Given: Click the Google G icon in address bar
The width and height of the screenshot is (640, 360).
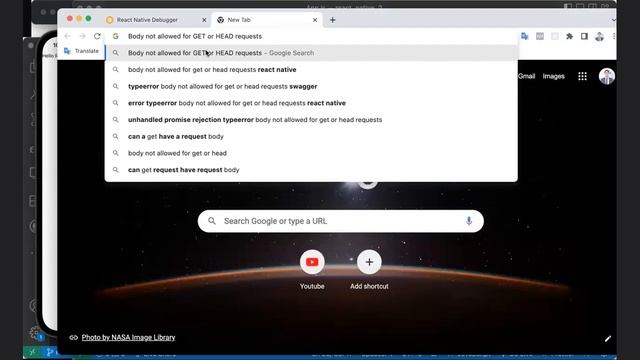Looking at the screenshot, I should [x=116, y=36].
